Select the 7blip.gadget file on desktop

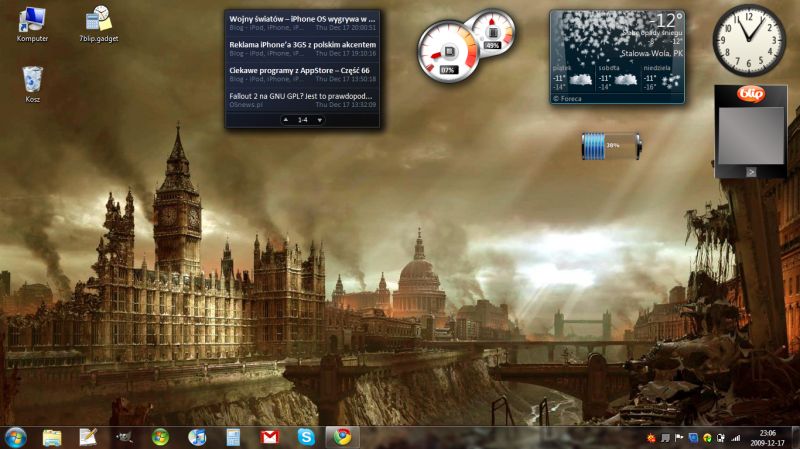point(99,24)
